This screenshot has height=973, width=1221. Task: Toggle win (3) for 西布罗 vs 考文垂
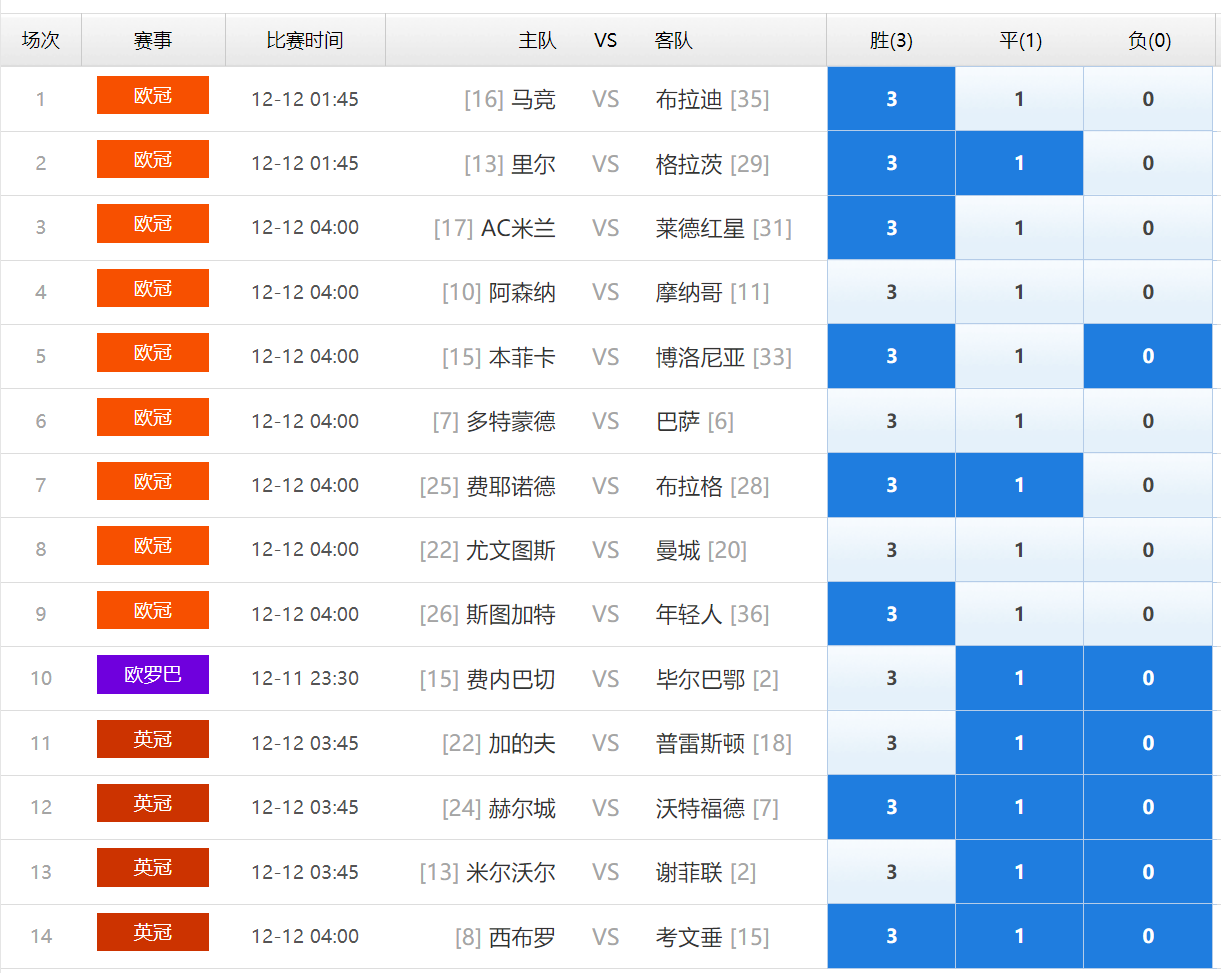point(891,936)
